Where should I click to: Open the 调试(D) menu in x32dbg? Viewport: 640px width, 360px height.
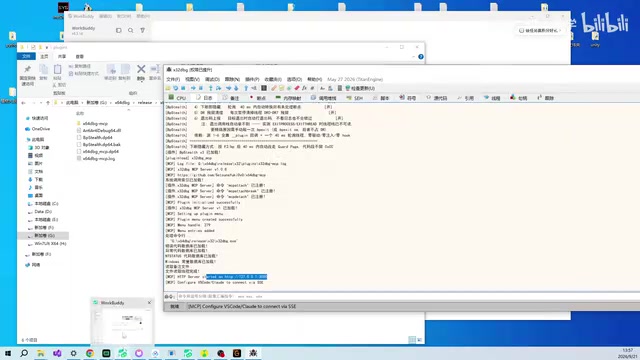point(212,79)
